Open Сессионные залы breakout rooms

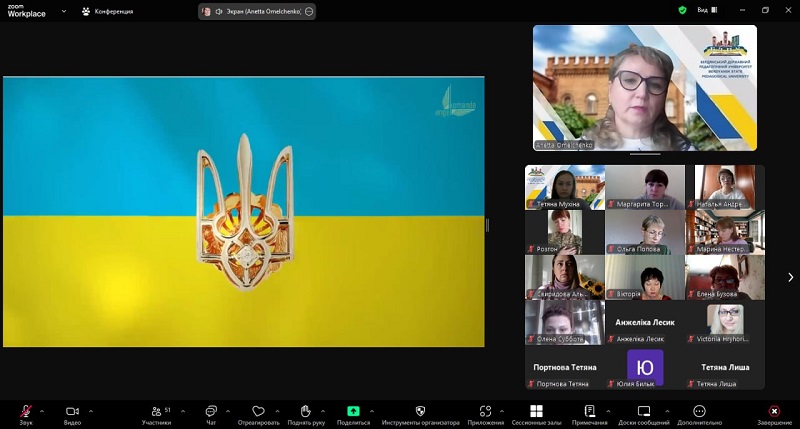pyautogui.click(x=536, y=415)
